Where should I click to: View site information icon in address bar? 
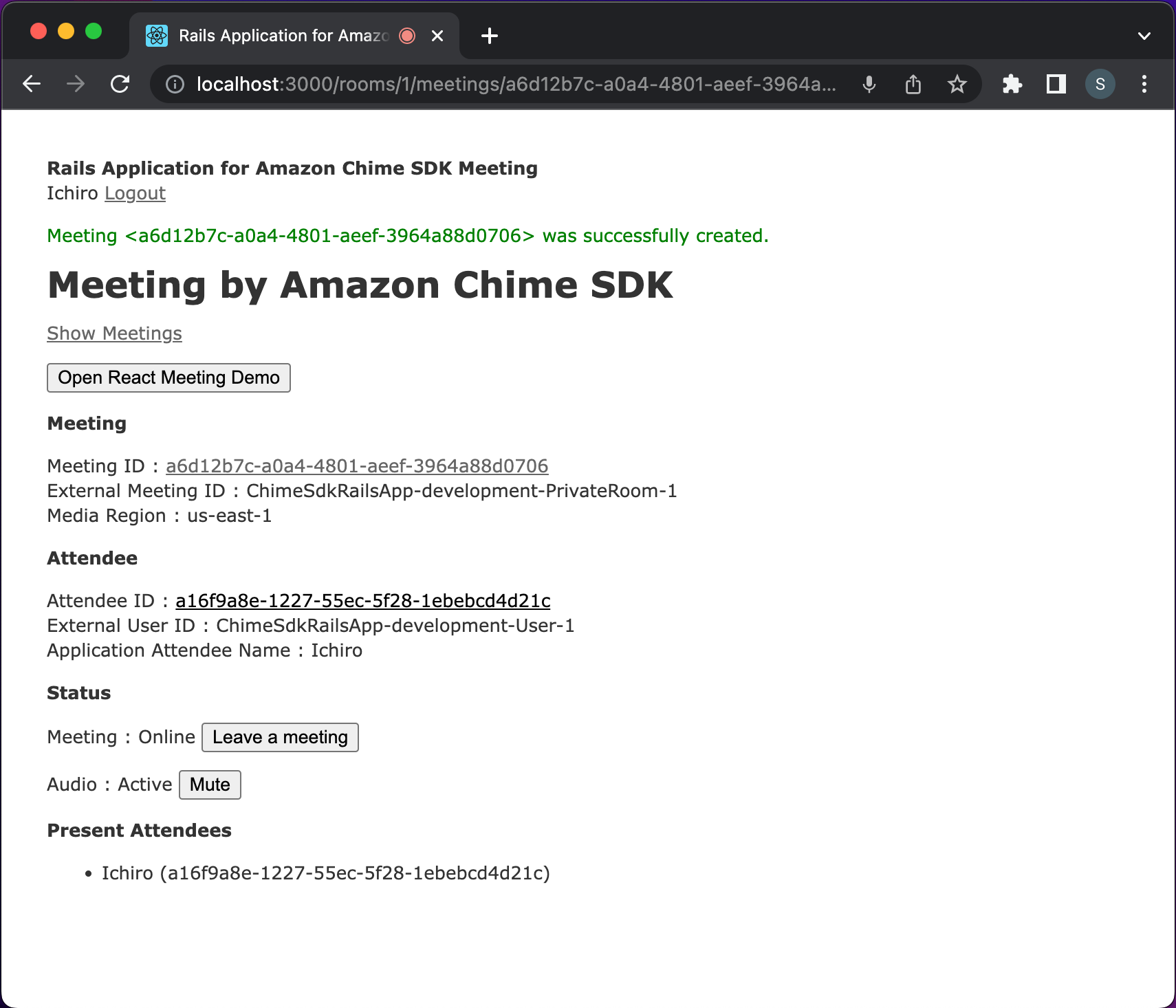(x=175, y=84)
